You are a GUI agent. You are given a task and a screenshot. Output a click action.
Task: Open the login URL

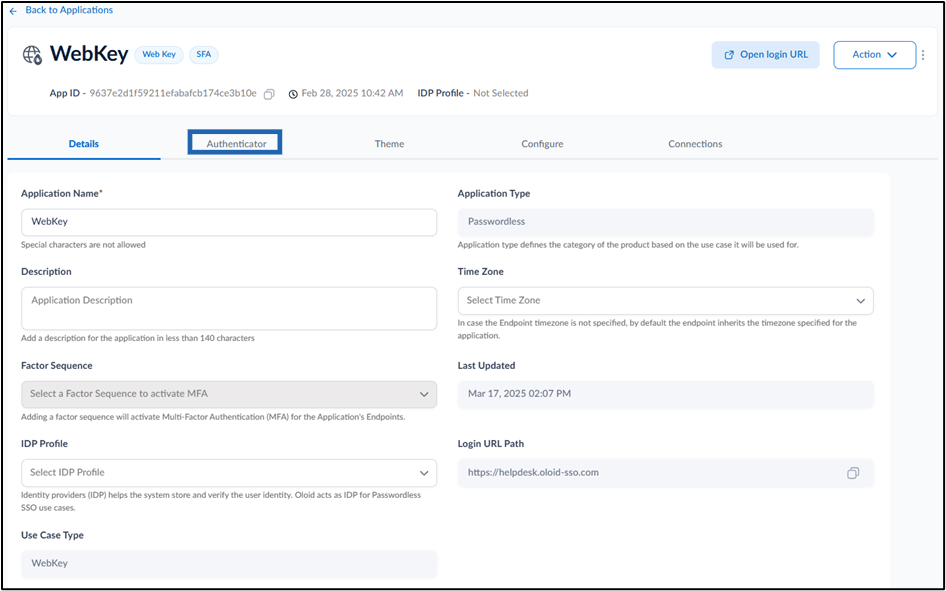(x=766, y=55)
